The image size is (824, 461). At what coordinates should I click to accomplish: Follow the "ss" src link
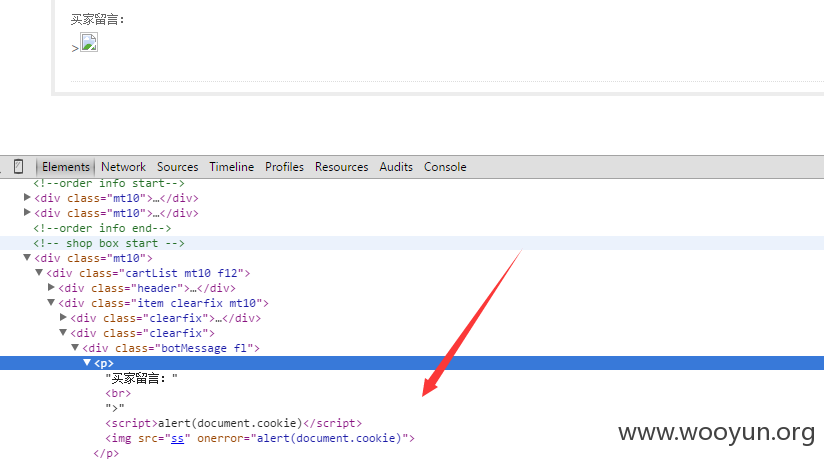pos(178,438)
